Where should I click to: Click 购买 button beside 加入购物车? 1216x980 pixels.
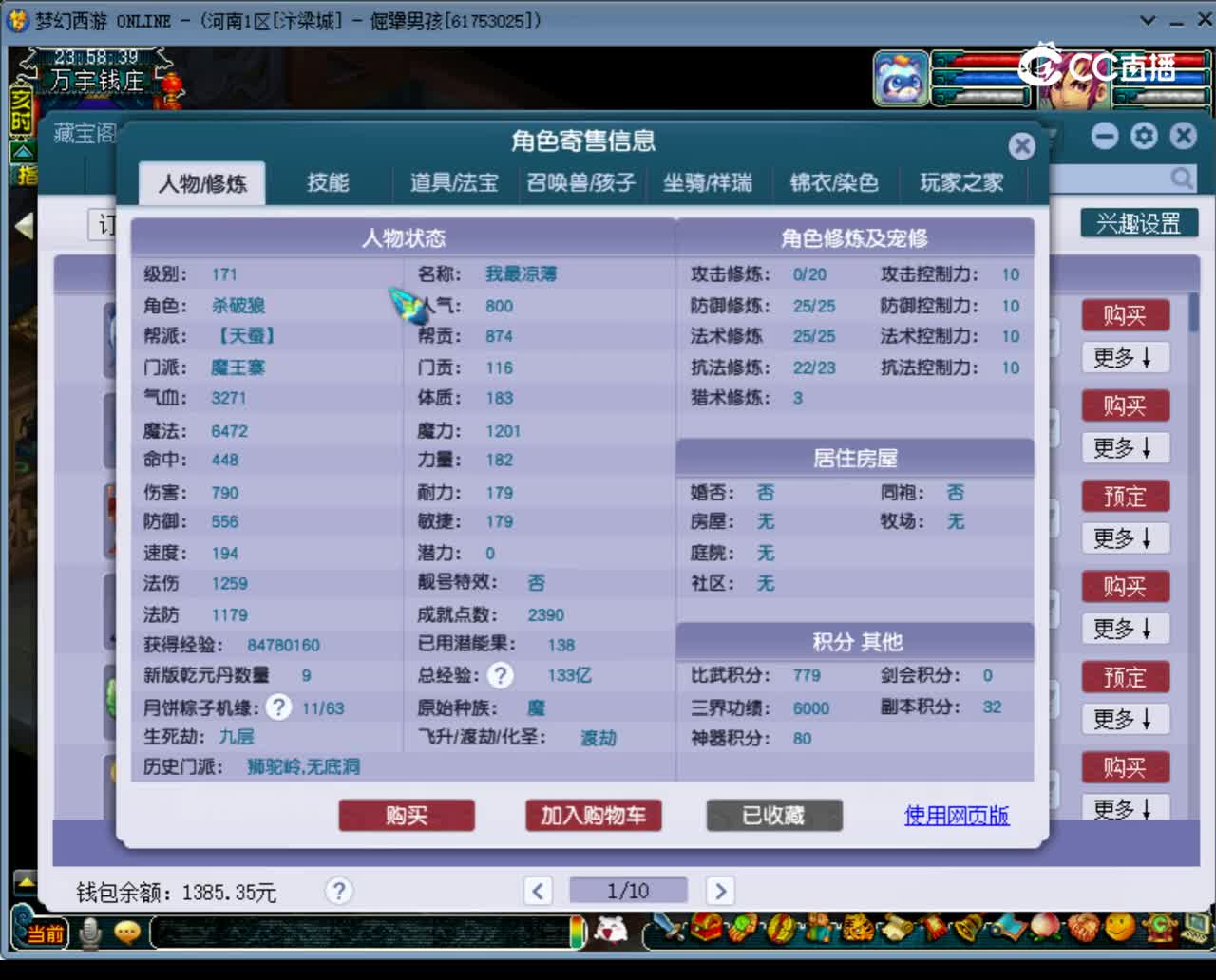coord(407,816)
